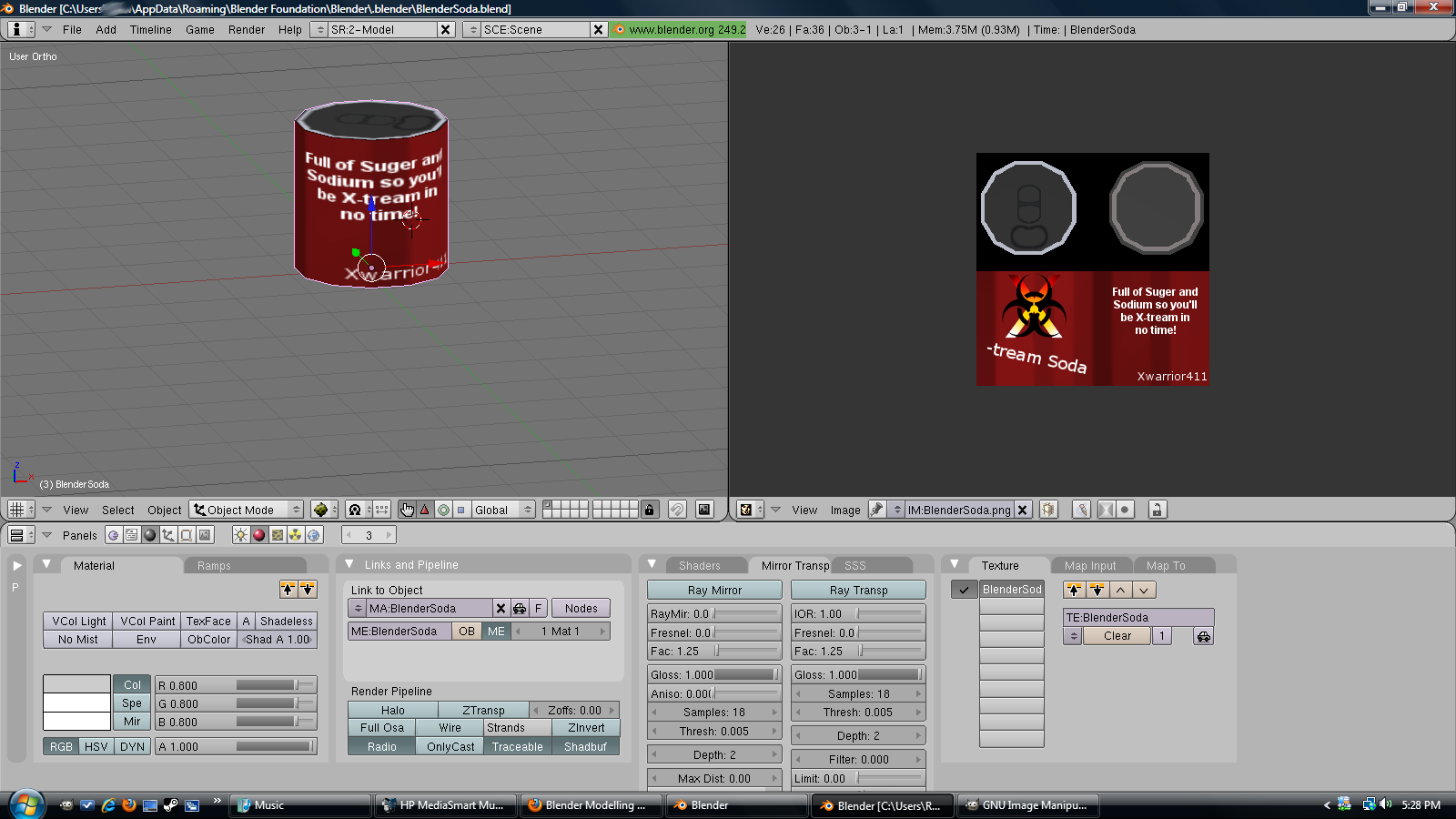Viewport: 1456px width, 819px height.
Task: Toggle the BlenderSoda texture channel checkmark
Action: coord(964,590)
